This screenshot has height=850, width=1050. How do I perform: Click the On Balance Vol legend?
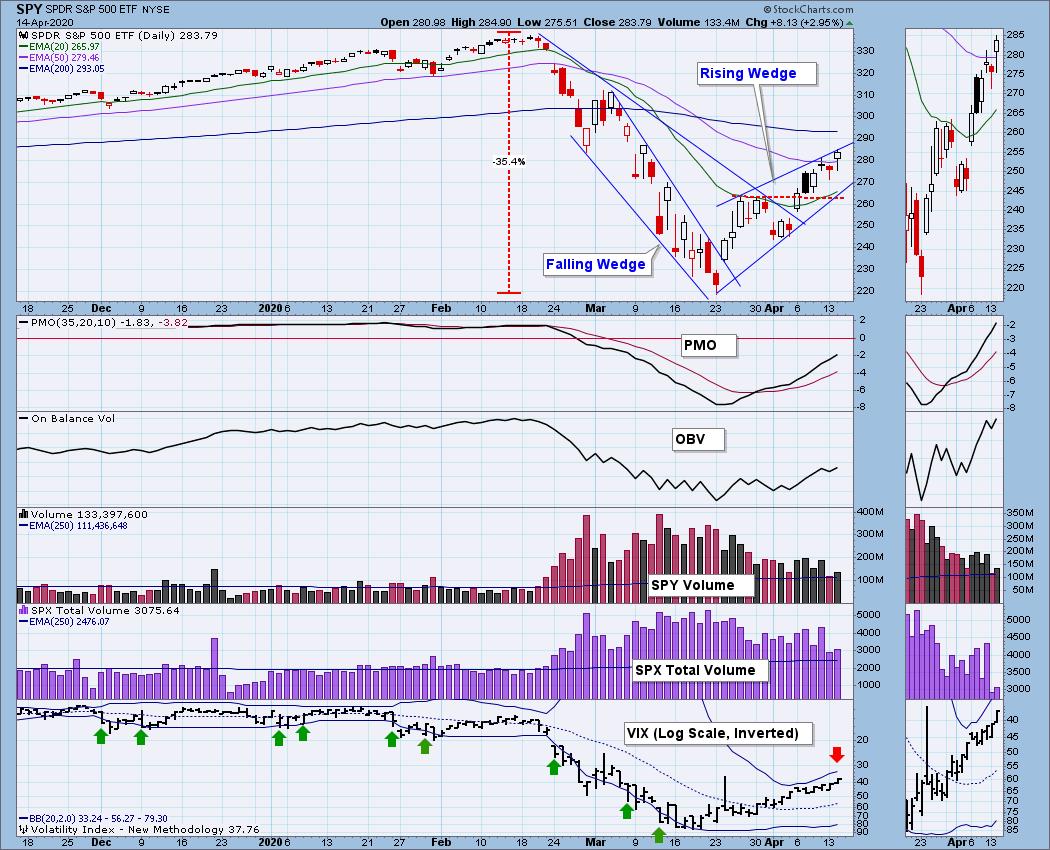[x=67, y=419]
